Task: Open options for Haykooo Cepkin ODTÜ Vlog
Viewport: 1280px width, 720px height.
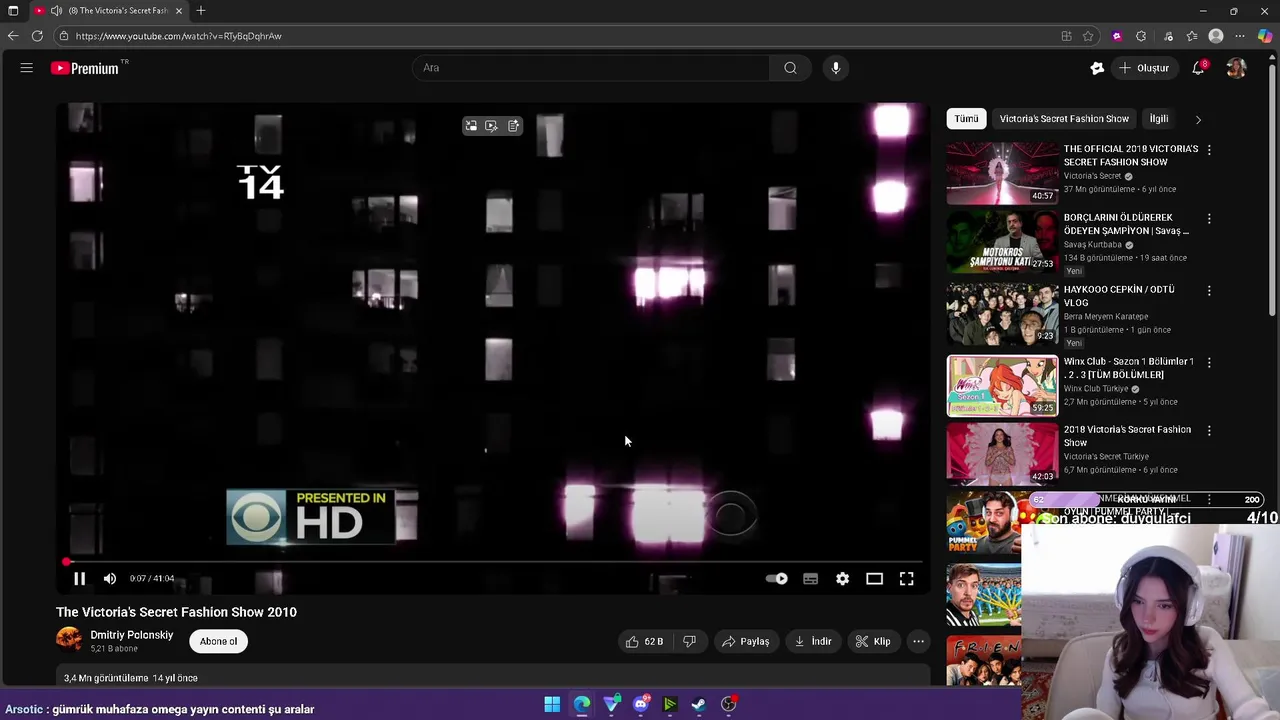Action: click(1209, 290)
